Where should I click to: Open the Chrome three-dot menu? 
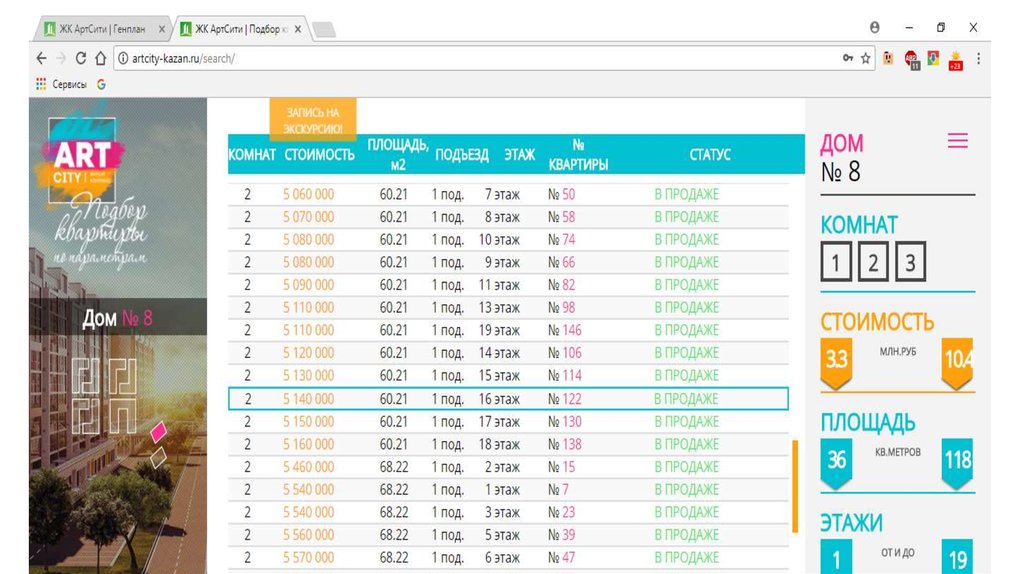click(x=977, y=59)
